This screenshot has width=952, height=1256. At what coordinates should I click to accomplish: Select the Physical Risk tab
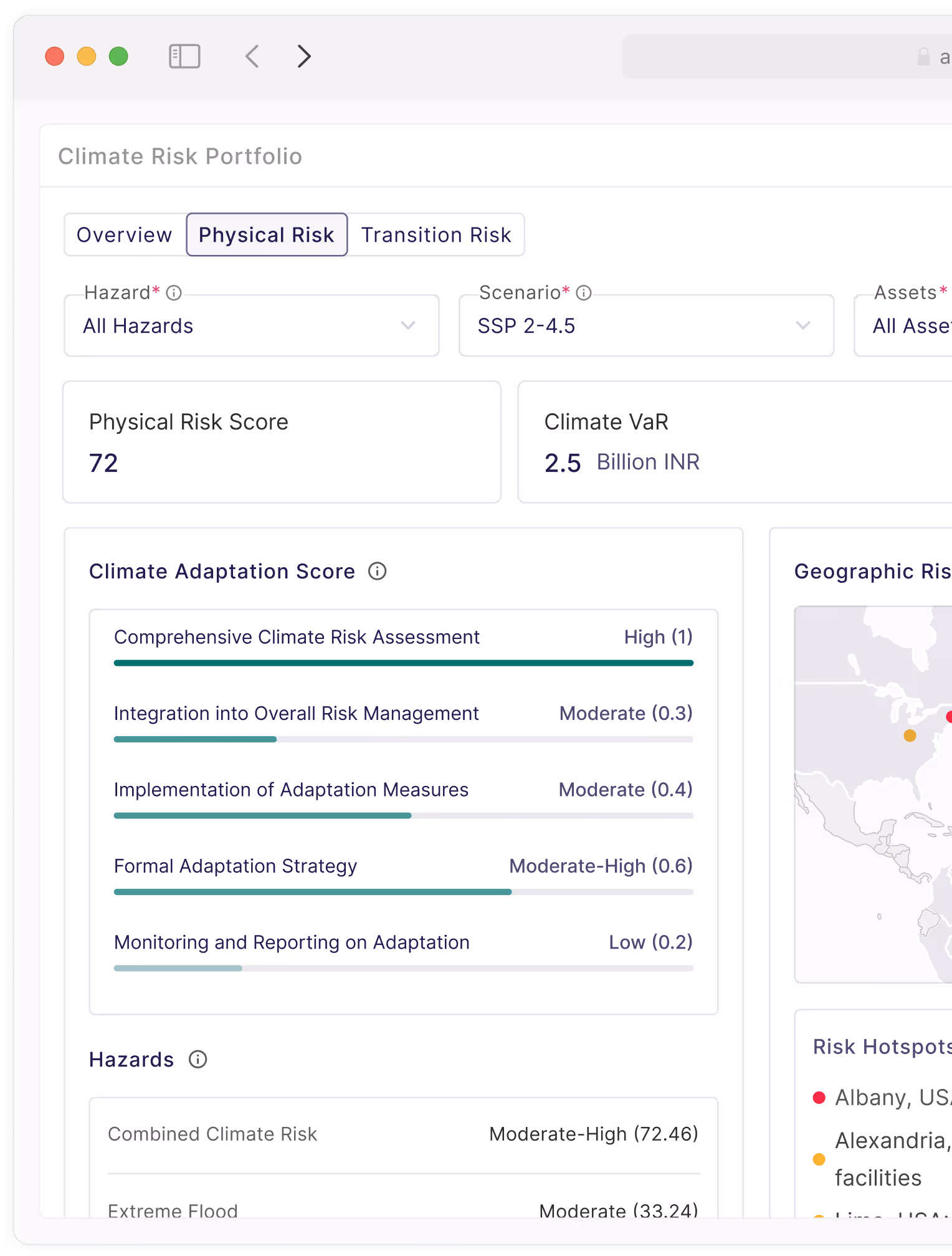[x=267, y=235]
